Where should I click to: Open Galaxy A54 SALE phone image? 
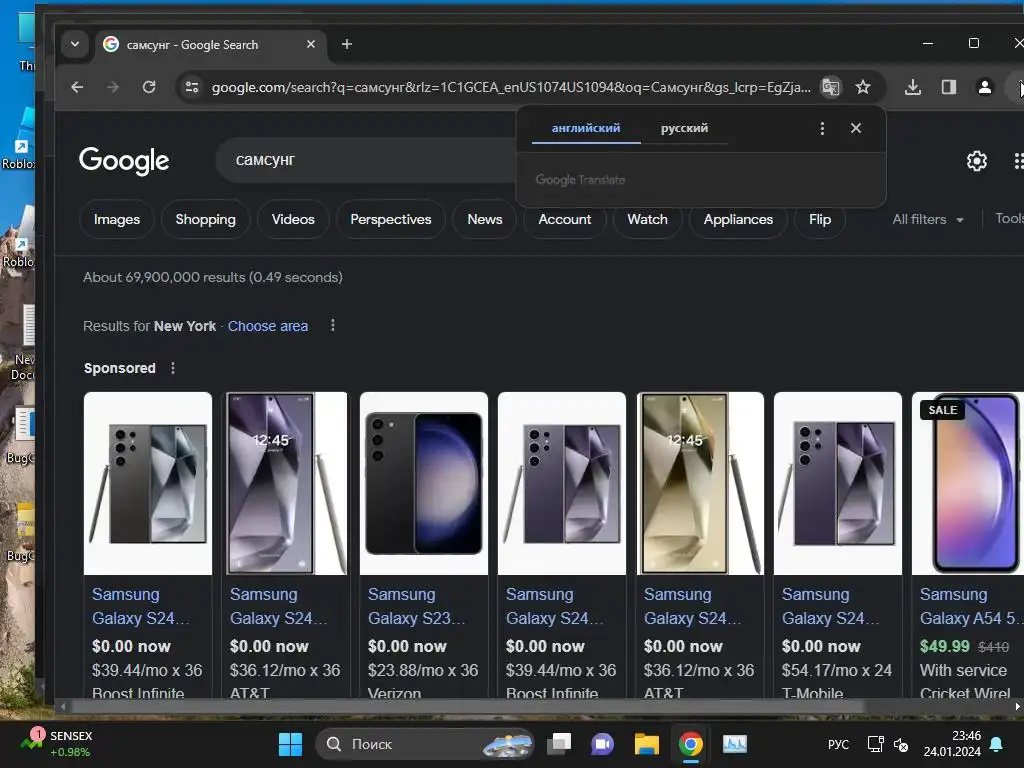968,483
